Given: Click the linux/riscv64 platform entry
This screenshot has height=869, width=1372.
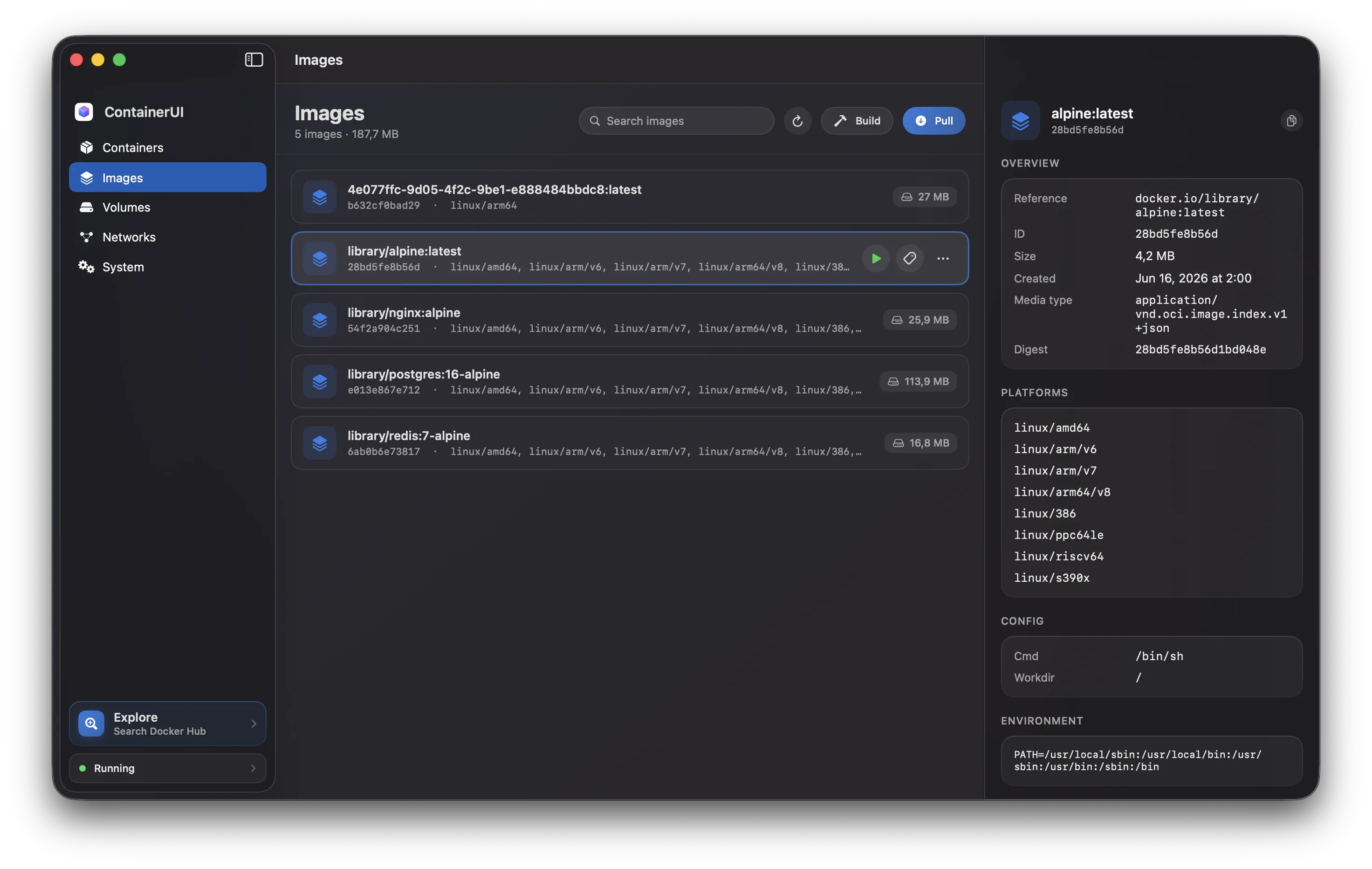Looking at the screenshot, I should click(x=1059, y=557).
